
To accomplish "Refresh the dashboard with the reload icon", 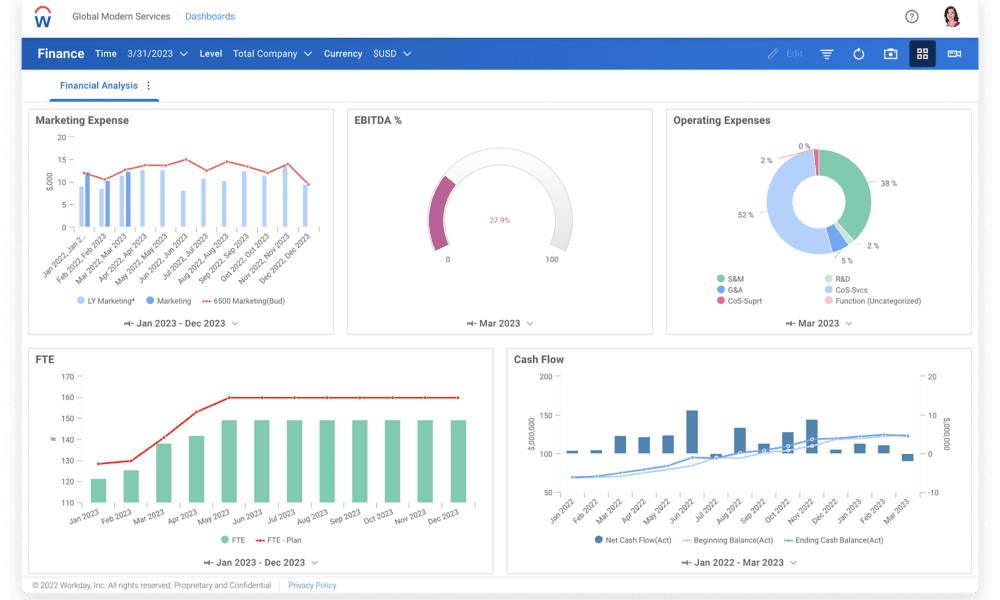I will (x=858, y=54).
